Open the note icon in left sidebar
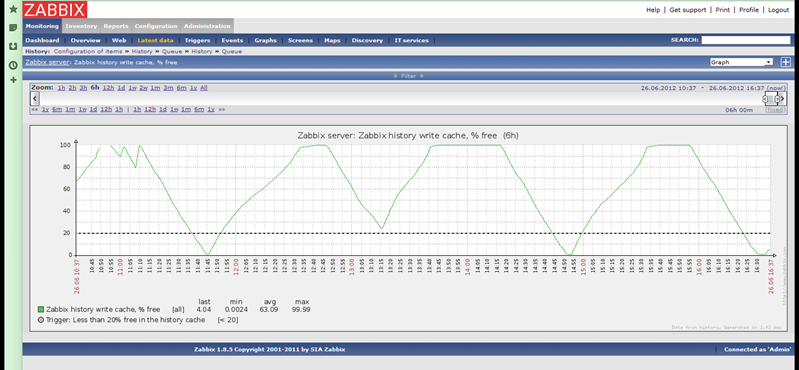This screenshot has width=799, height=370. coord(13,28)
